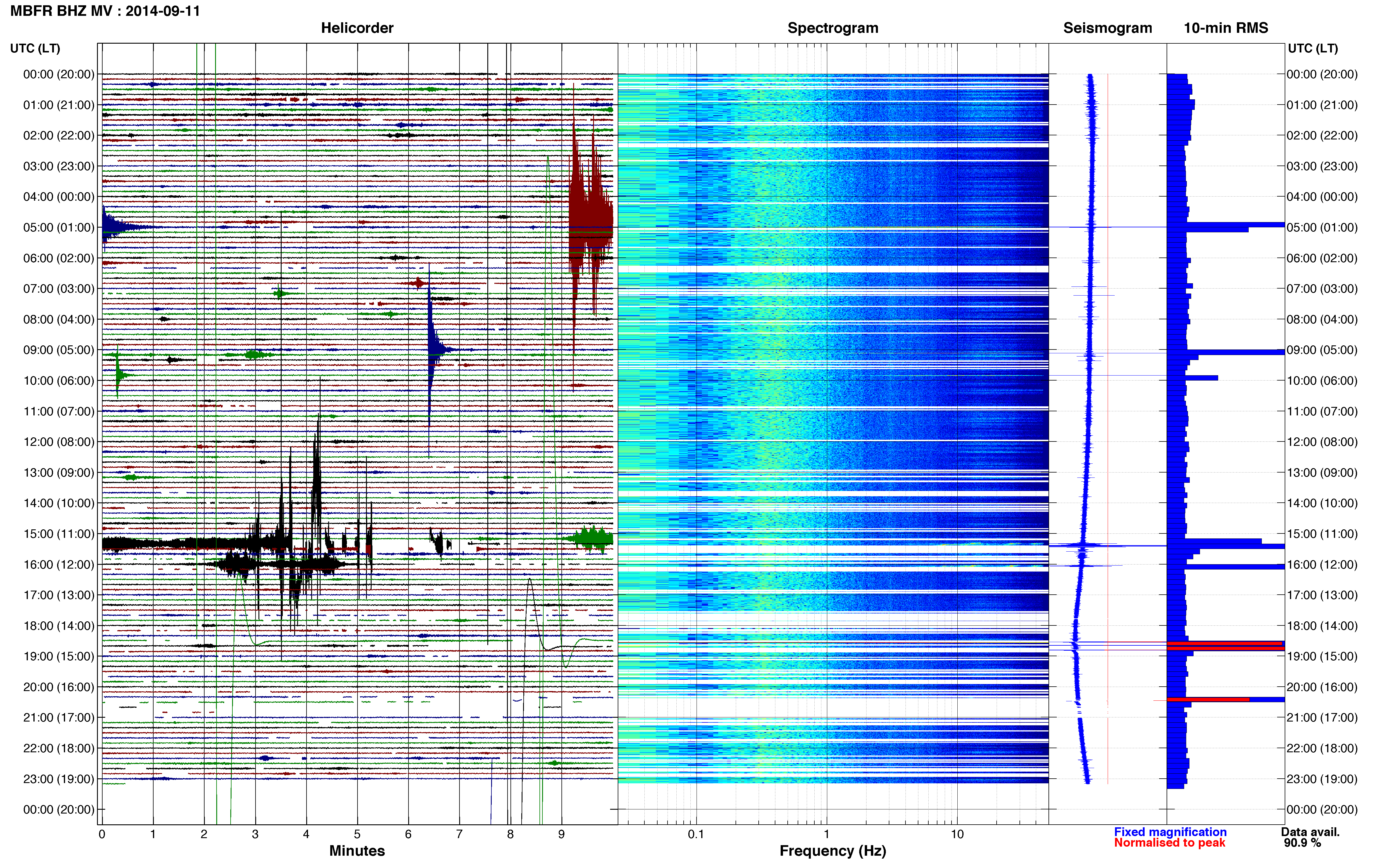Screen dimensions: 1389x868
Task: Click the red RMS bar below 20:00
Action: coord(1208,699)
